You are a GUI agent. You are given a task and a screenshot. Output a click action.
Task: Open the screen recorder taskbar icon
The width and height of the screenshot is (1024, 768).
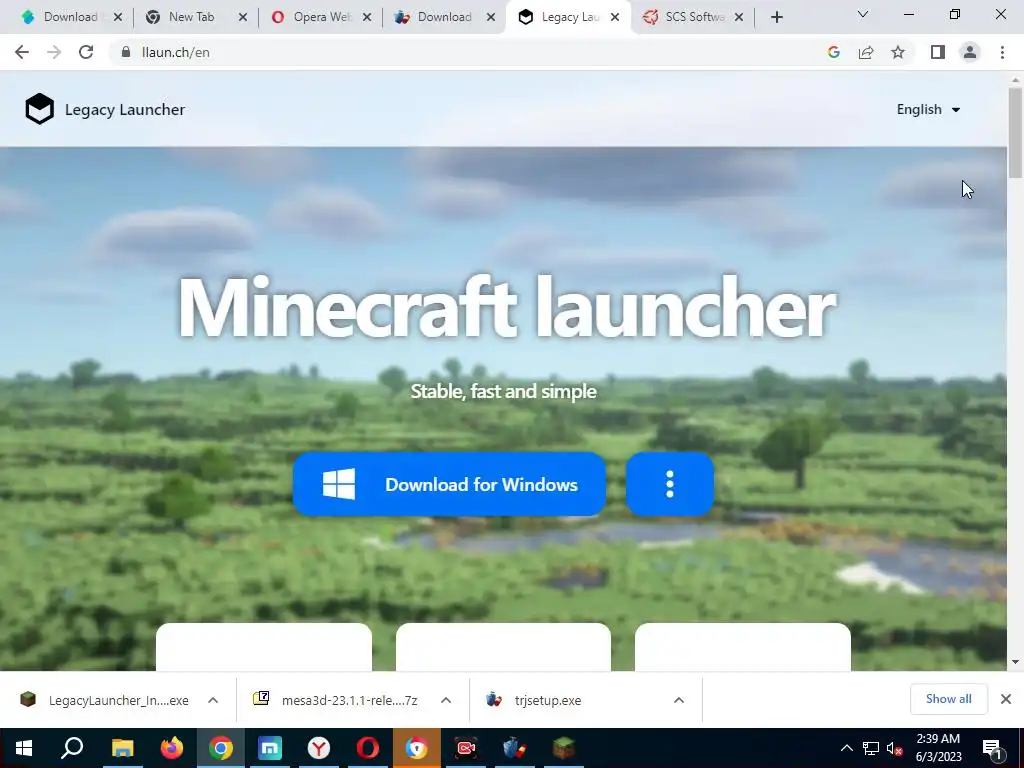(466, 748)
